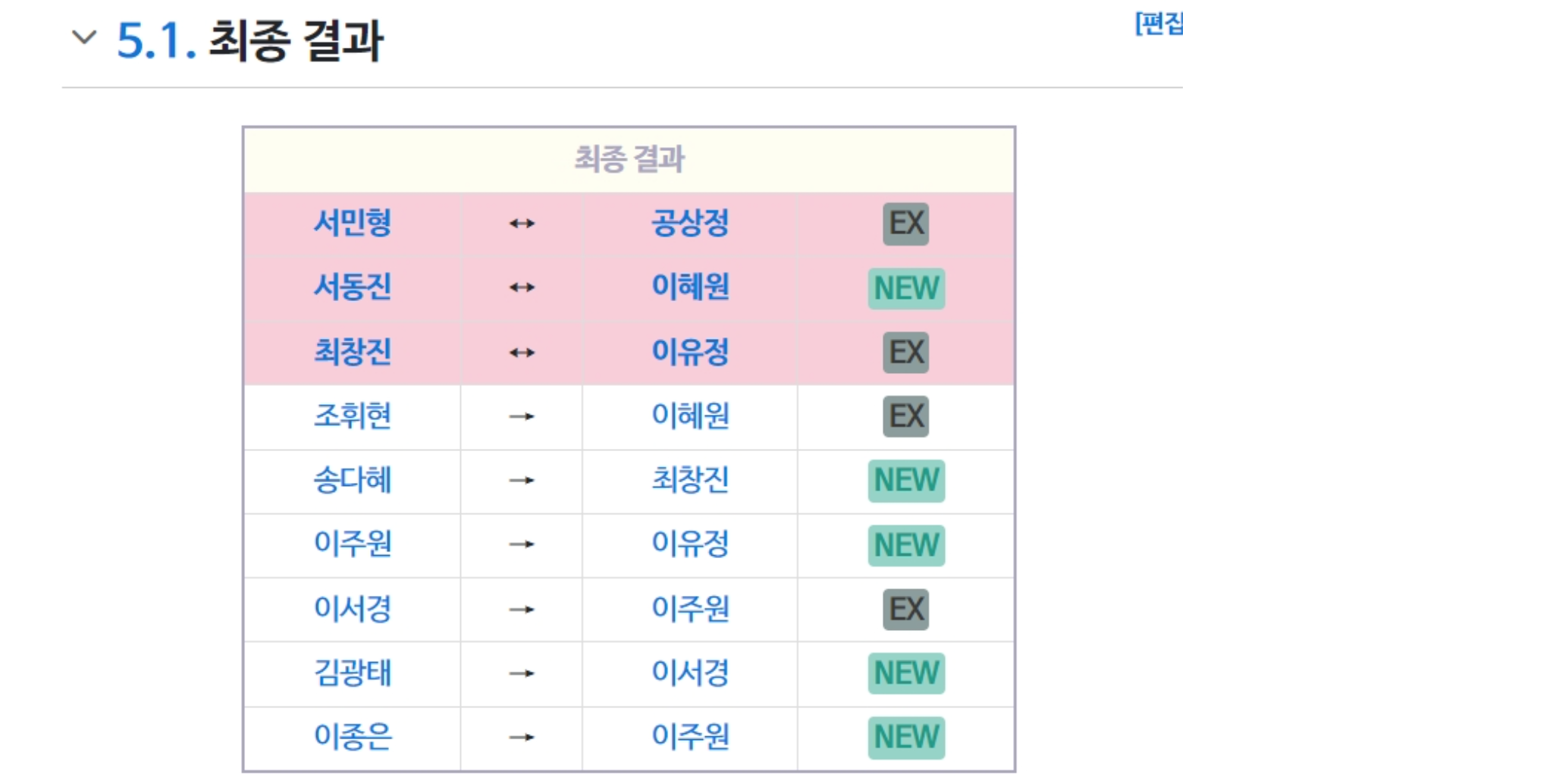The image size is (1559, 784).
Task: Open the 송다혜 link
Action: coord(353,480)
